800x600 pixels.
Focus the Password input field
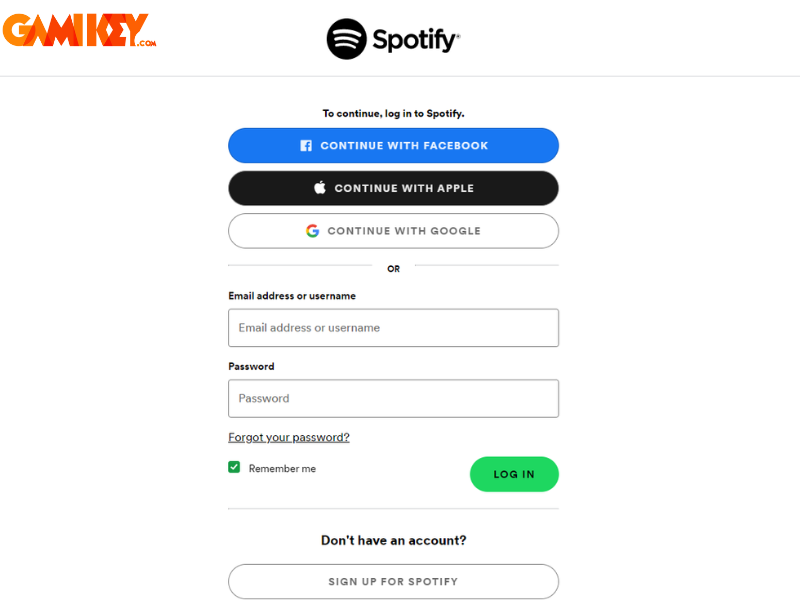tap(393, 398)
